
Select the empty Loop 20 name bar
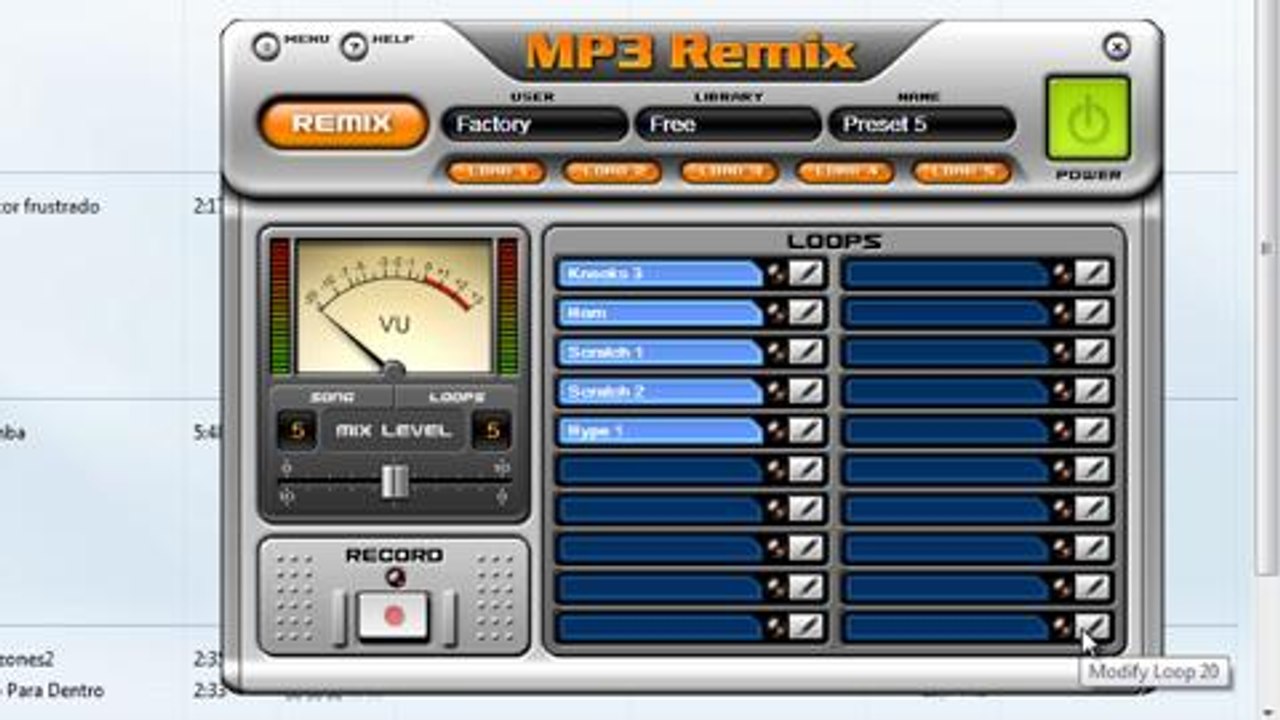947,627
